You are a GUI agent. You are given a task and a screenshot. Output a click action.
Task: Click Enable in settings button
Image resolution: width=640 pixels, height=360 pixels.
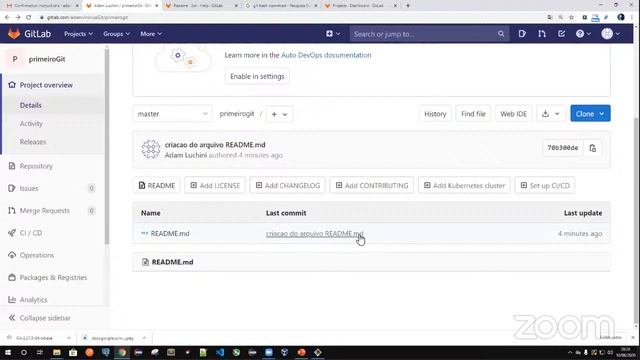(x=257, y=76)
